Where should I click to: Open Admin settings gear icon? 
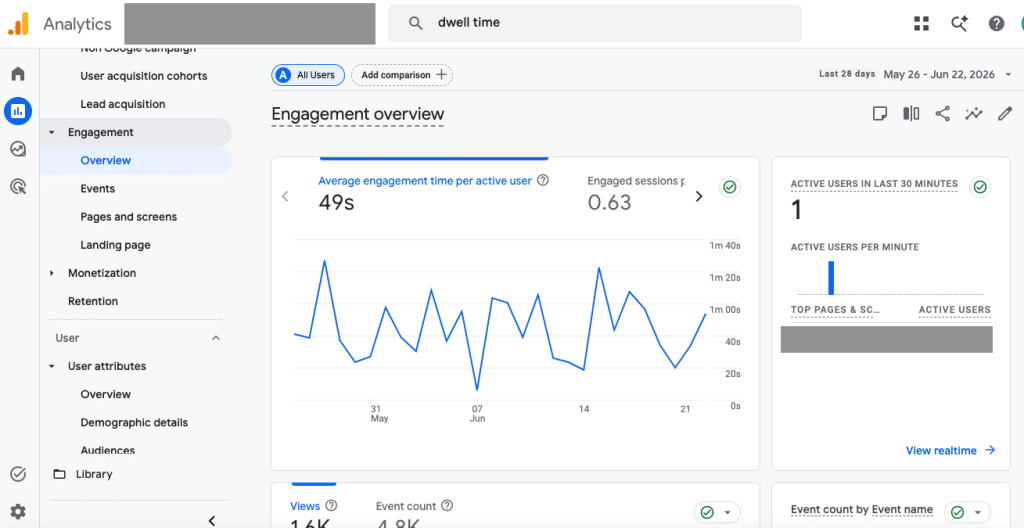[x=18, y=511]
